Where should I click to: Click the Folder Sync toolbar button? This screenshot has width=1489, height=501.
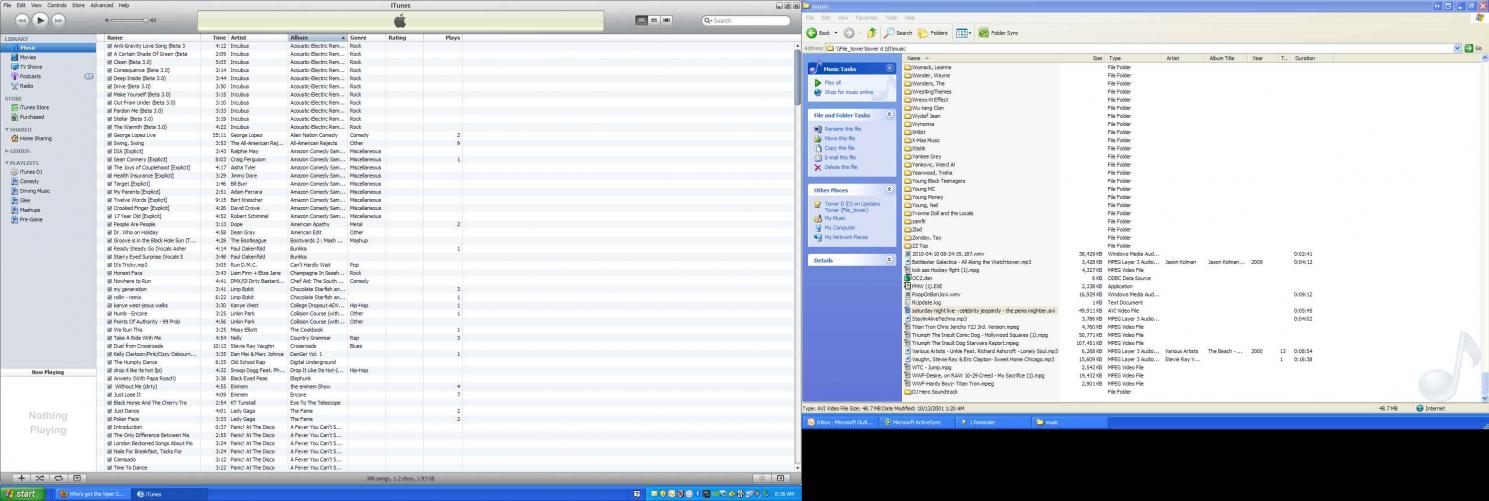[998, 33]
